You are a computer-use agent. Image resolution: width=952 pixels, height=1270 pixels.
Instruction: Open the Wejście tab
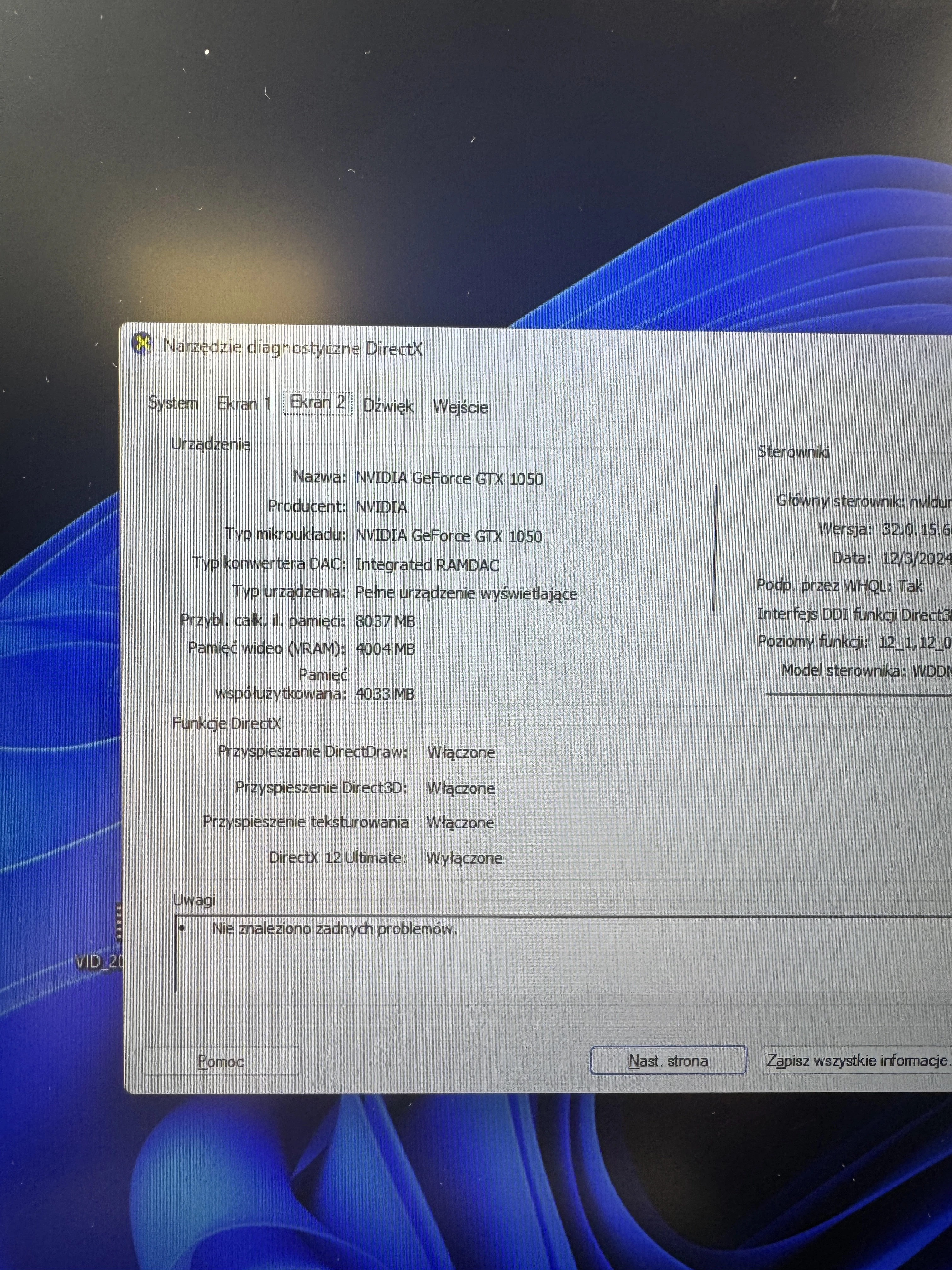(x=461, y=407)
